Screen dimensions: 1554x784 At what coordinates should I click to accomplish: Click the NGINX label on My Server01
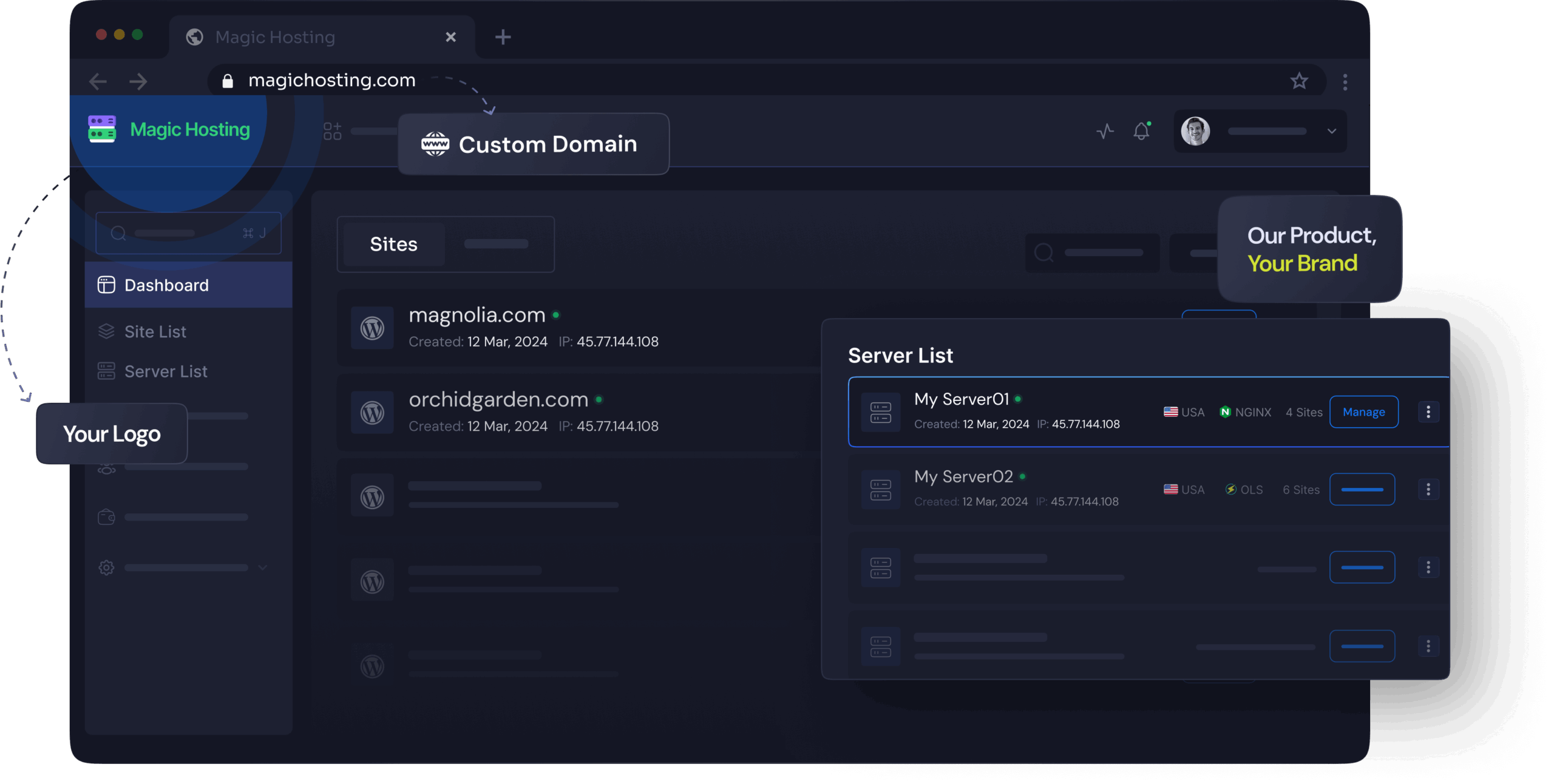pyautogui.click(x=1245, y=412)
